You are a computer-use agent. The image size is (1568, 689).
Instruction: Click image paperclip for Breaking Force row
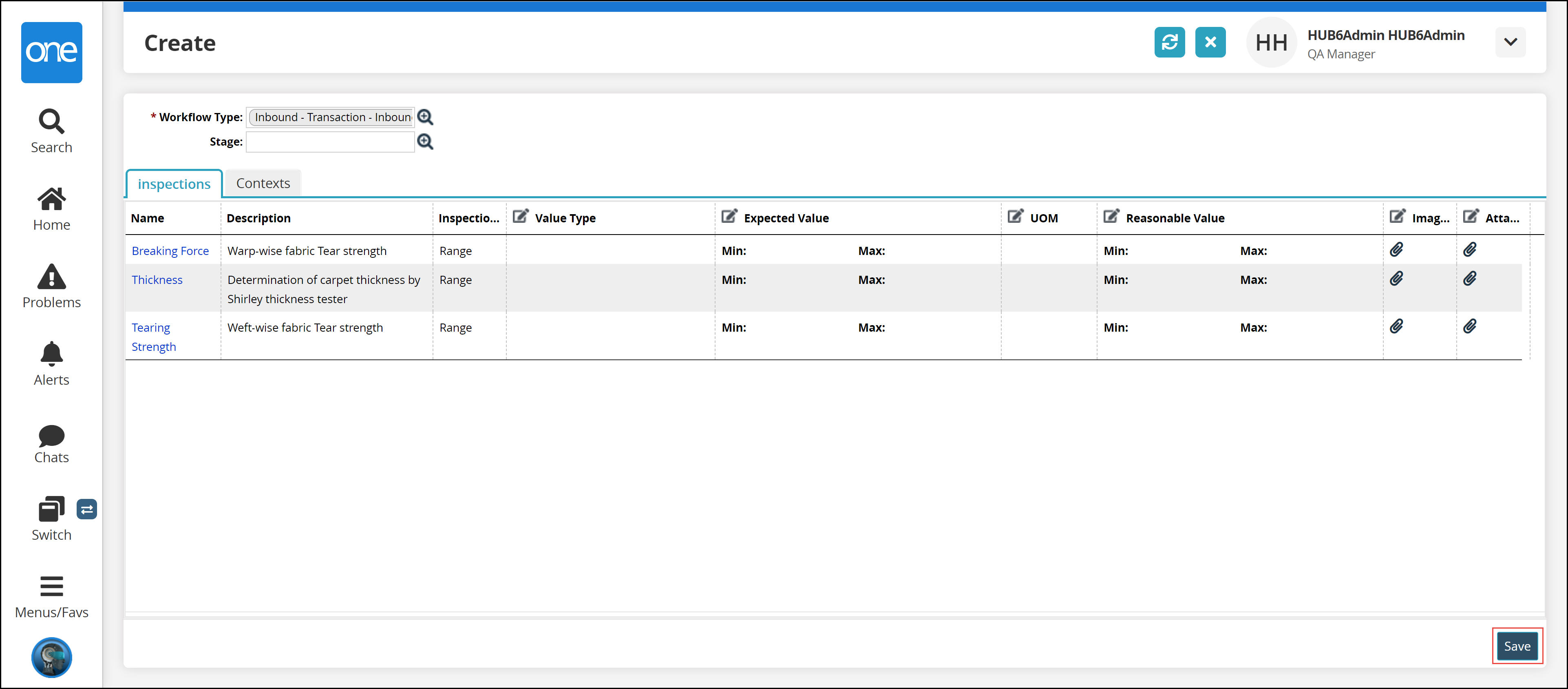point(1396,250)
